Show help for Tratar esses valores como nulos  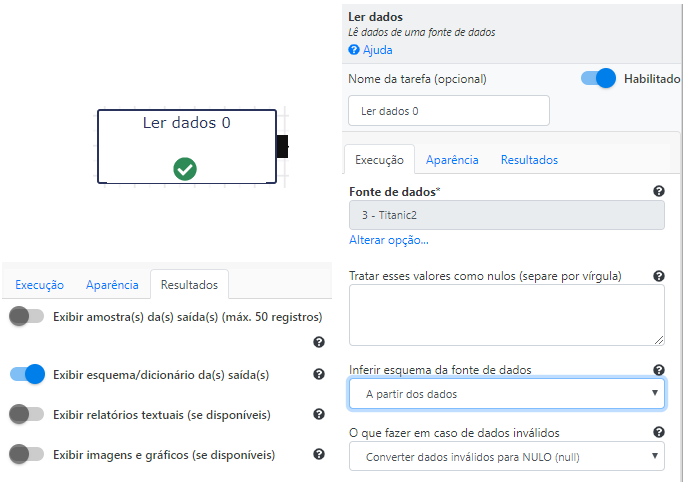[x=658, y=276]
